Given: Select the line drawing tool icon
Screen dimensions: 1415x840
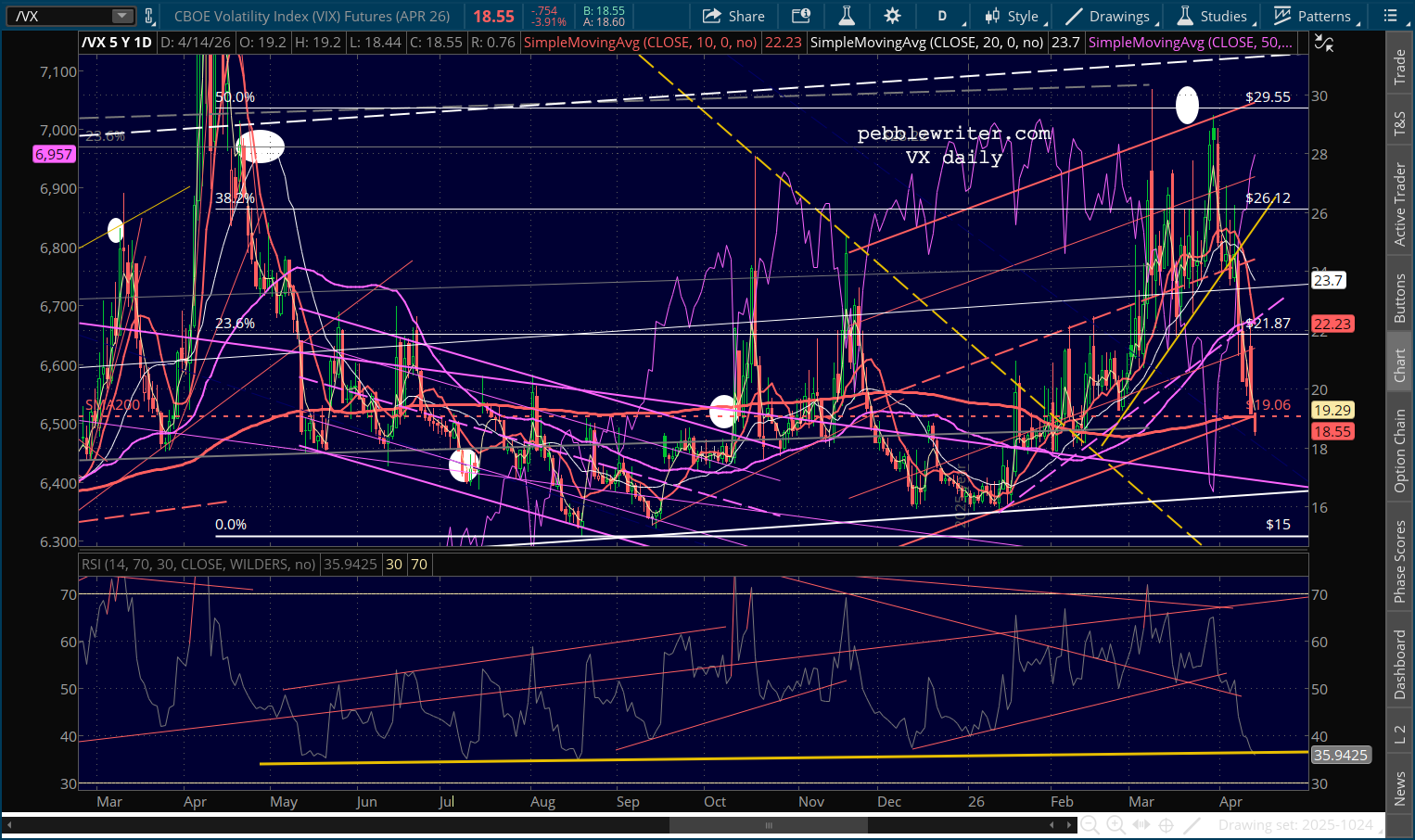Looking at the screenshot, I should pos(1192,825).
